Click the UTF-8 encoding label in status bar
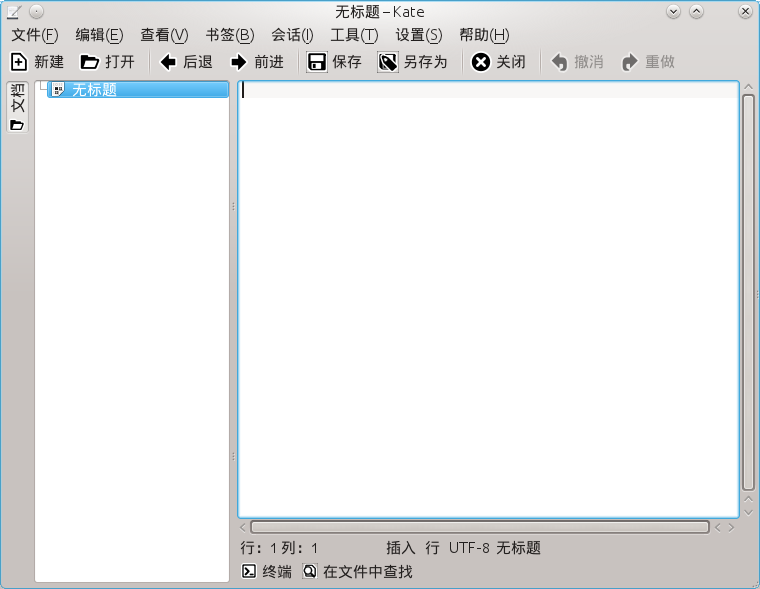The height and width of the screenshot is (589, 760). (469, 548)
